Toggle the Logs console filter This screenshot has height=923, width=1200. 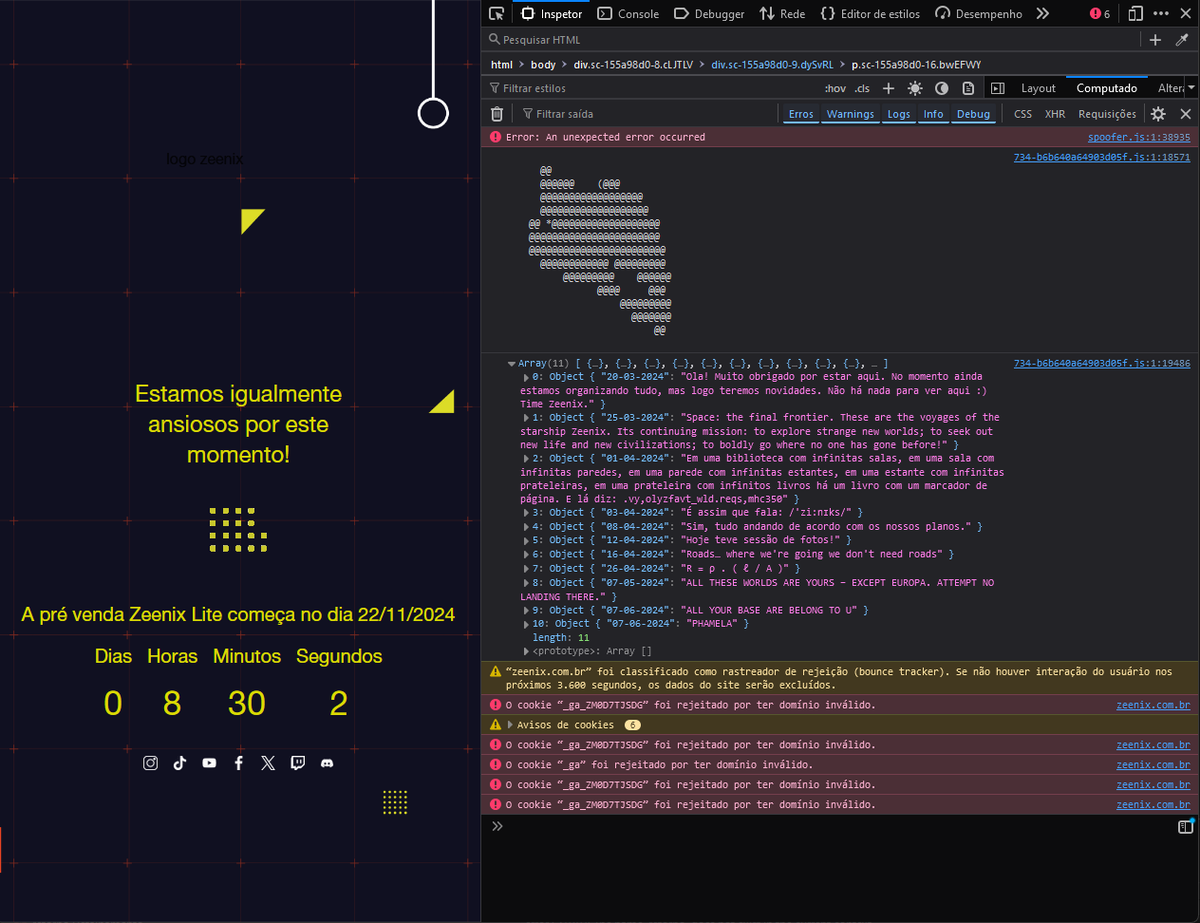point(899,114)
